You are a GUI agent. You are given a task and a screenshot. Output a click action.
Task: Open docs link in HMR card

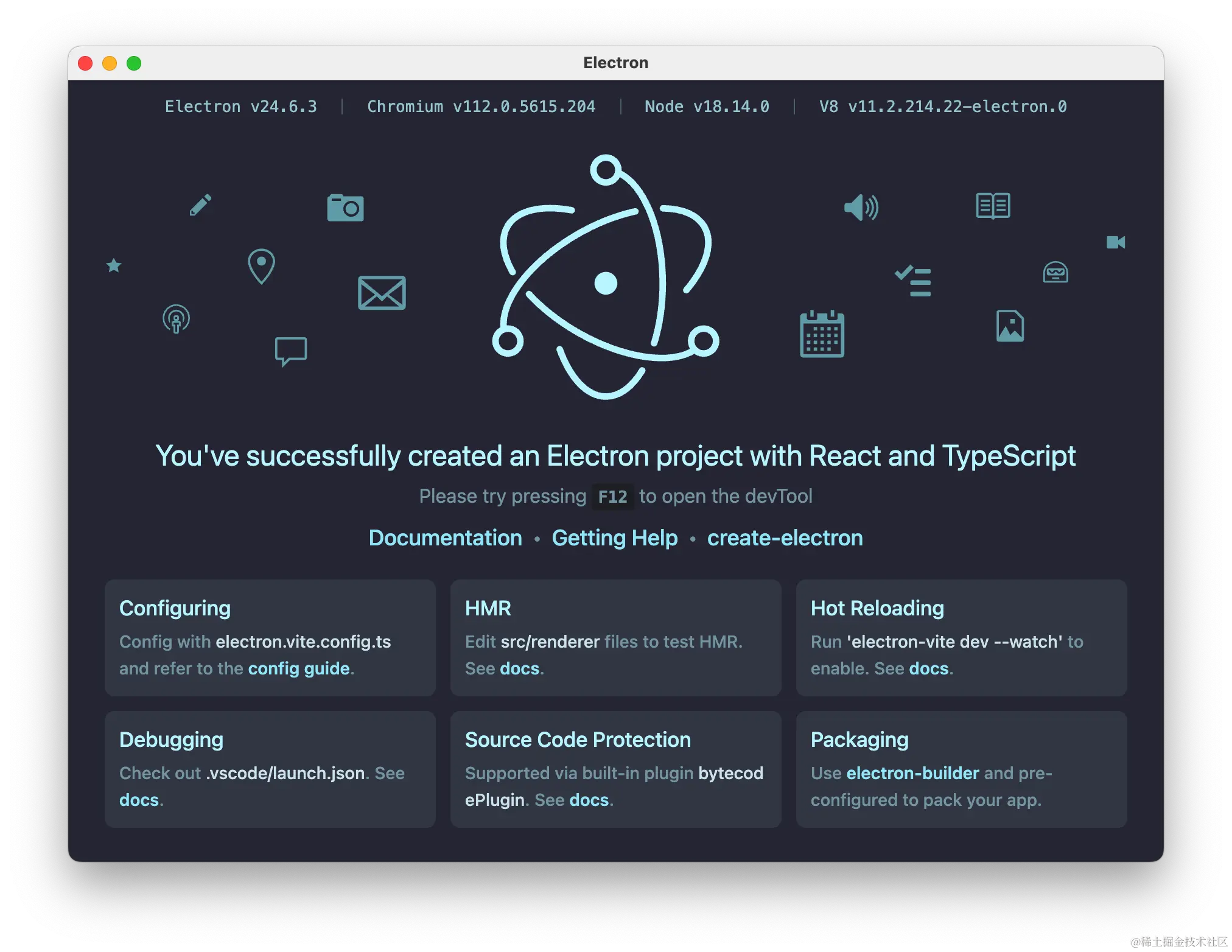[x=520, y=668]
